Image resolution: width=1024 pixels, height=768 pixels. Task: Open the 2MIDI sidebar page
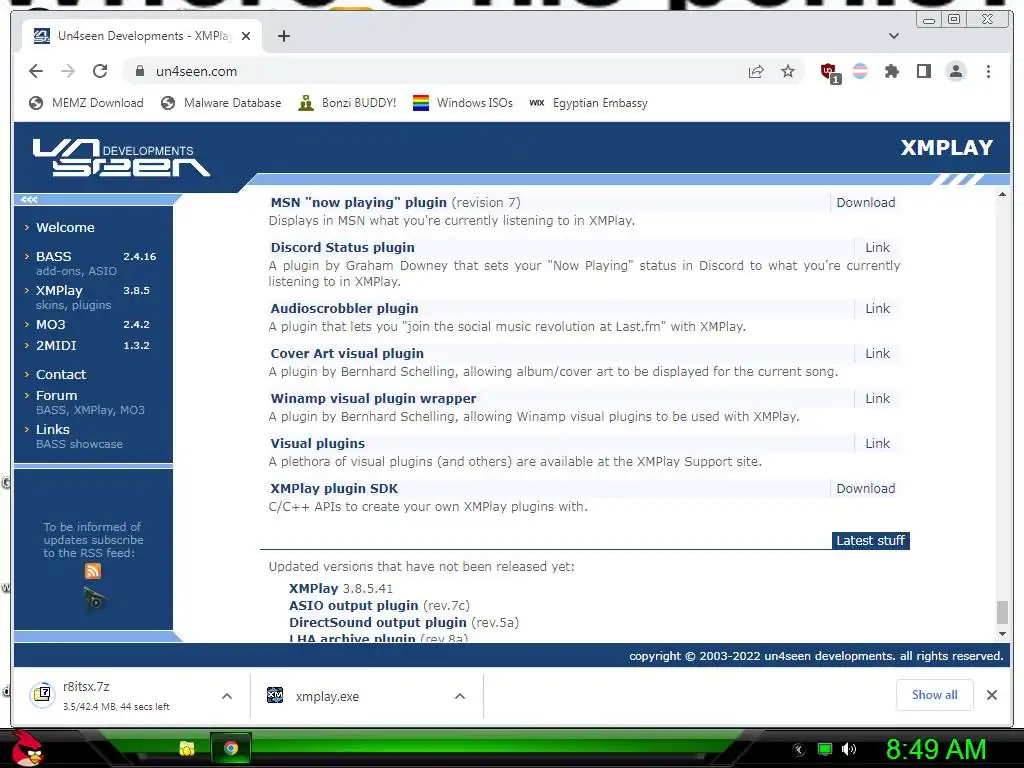coord(56,345)
